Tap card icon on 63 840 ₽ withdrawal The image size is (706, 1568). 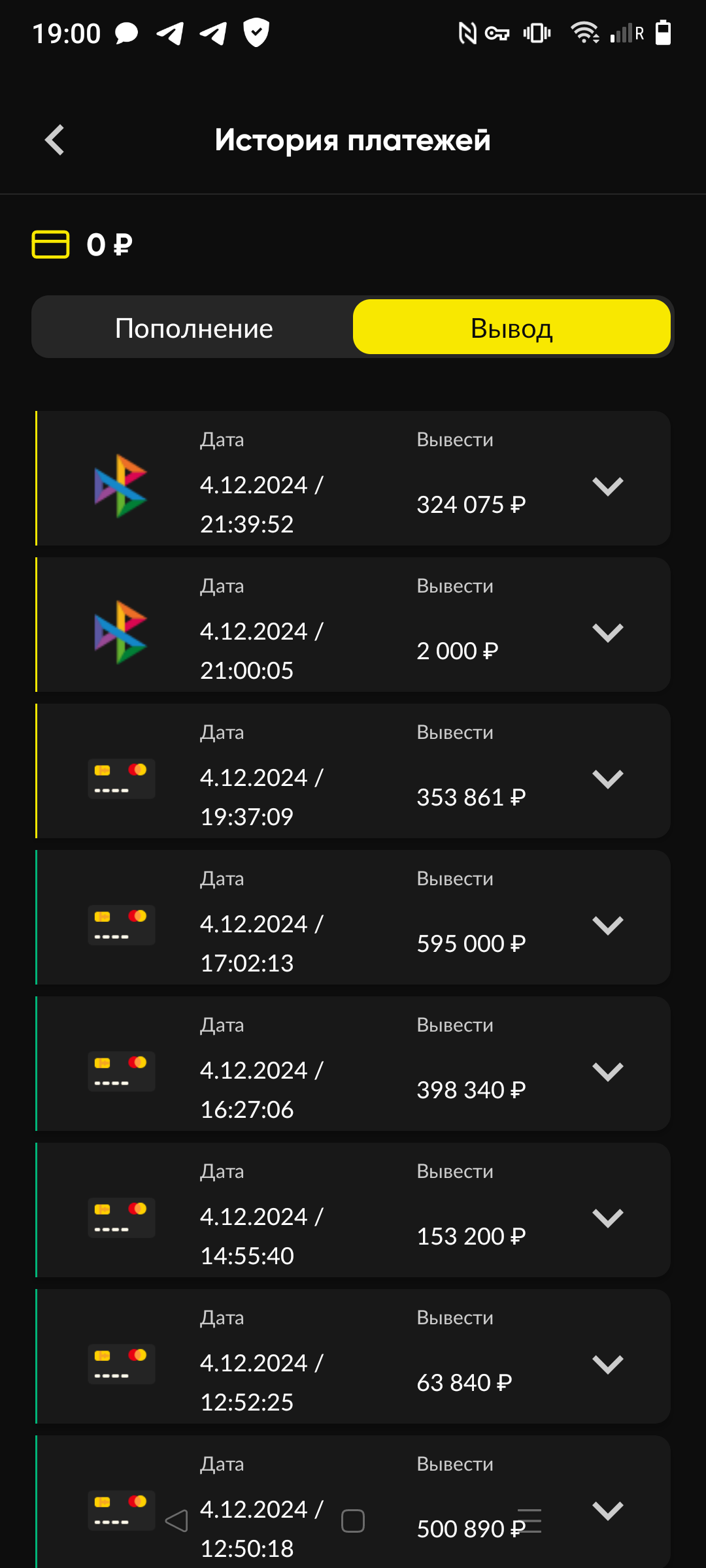point(122,1364)
